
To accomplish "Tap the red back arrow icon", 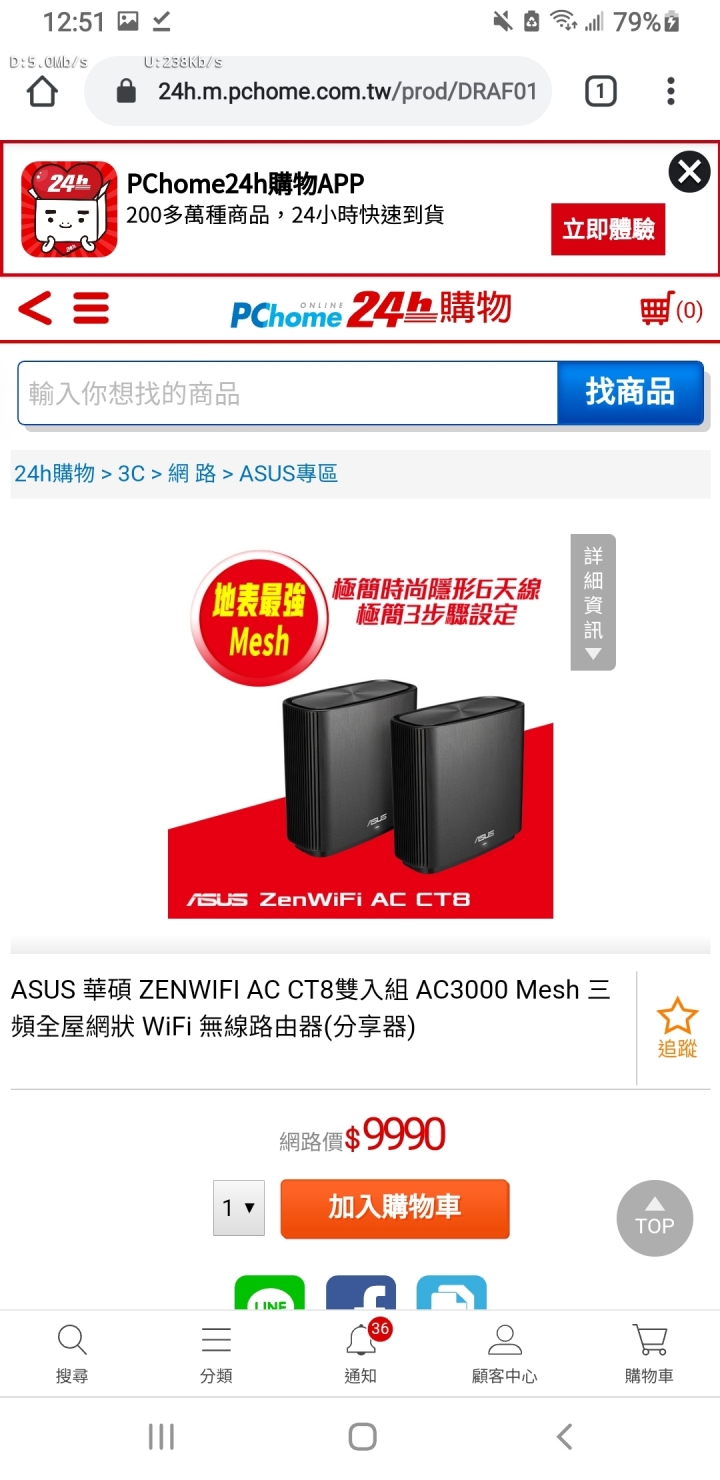I will (35, 308).
